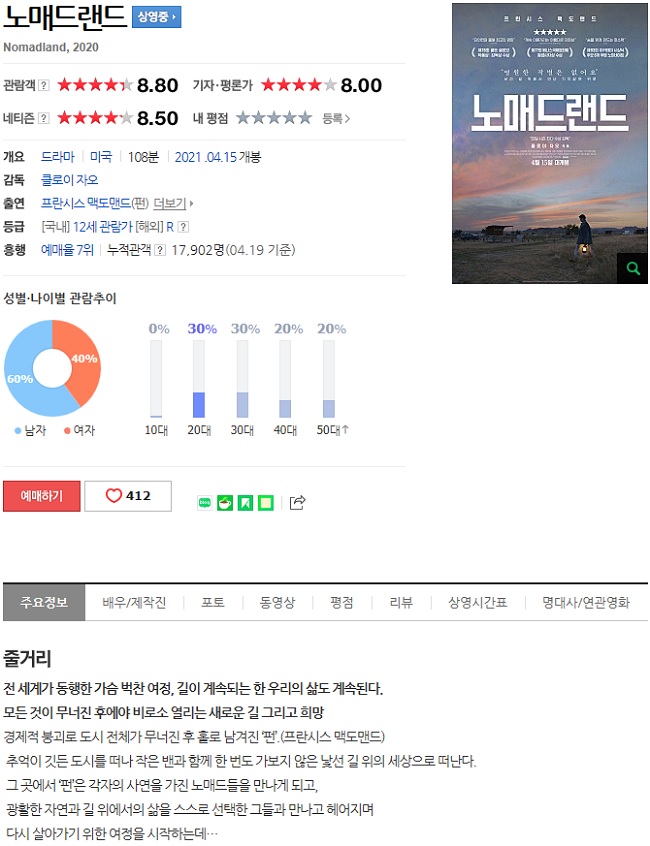Open 등록 to register my rating
This screenshot has height=846, width=650.
click(x=336, y=118)
